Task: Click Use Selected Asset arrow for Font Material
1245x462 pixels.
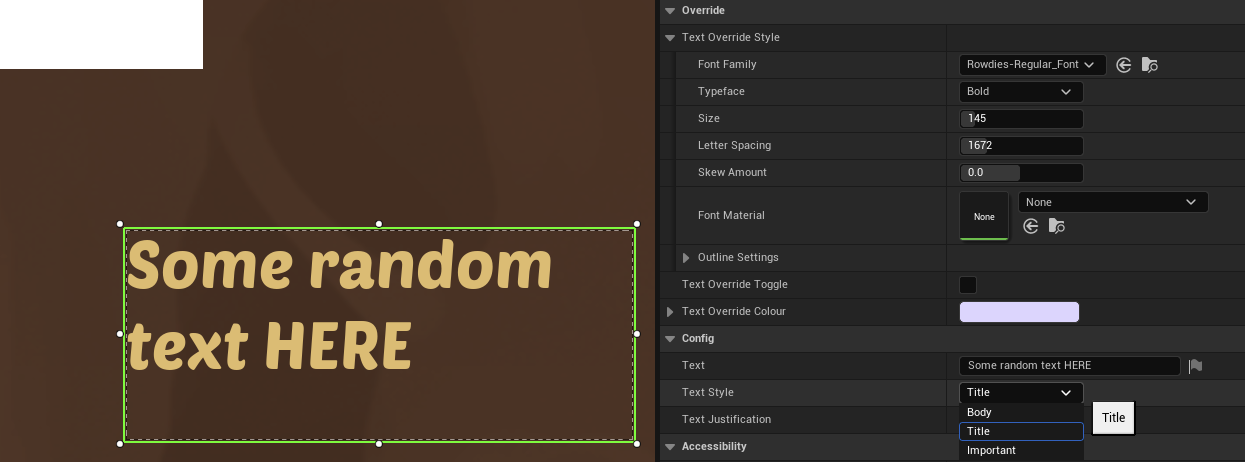Action: (x=1031, y=227)
